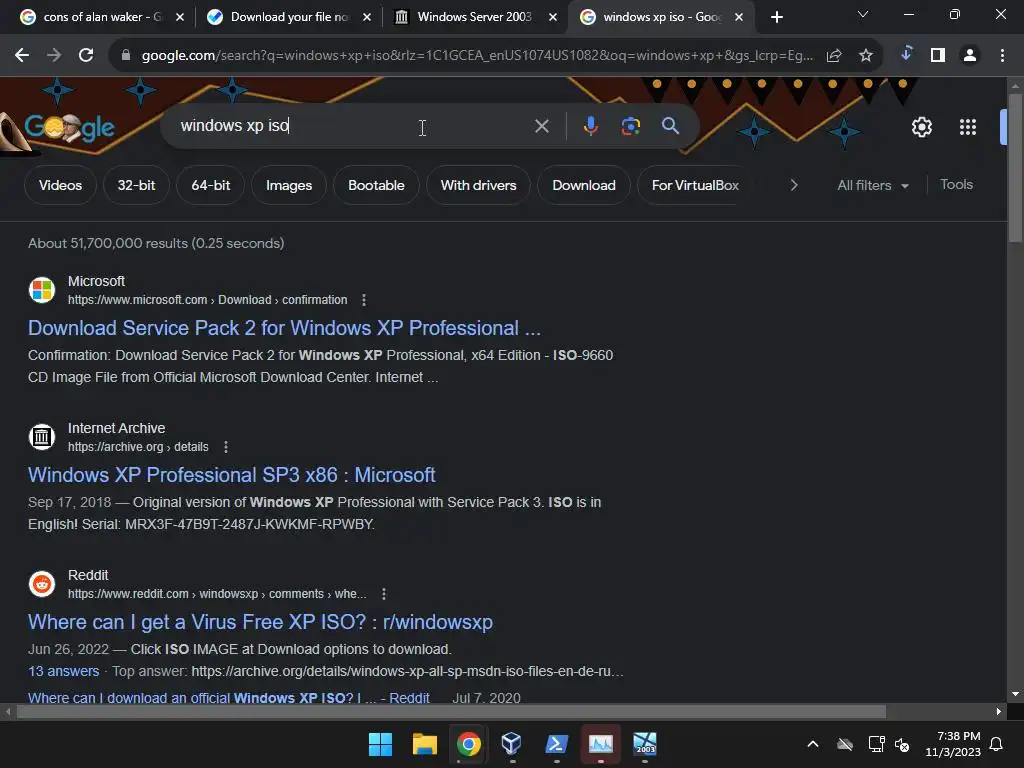Start voice search with microphone icon
The image size is (1024, 768).
[x=590, y=125]
